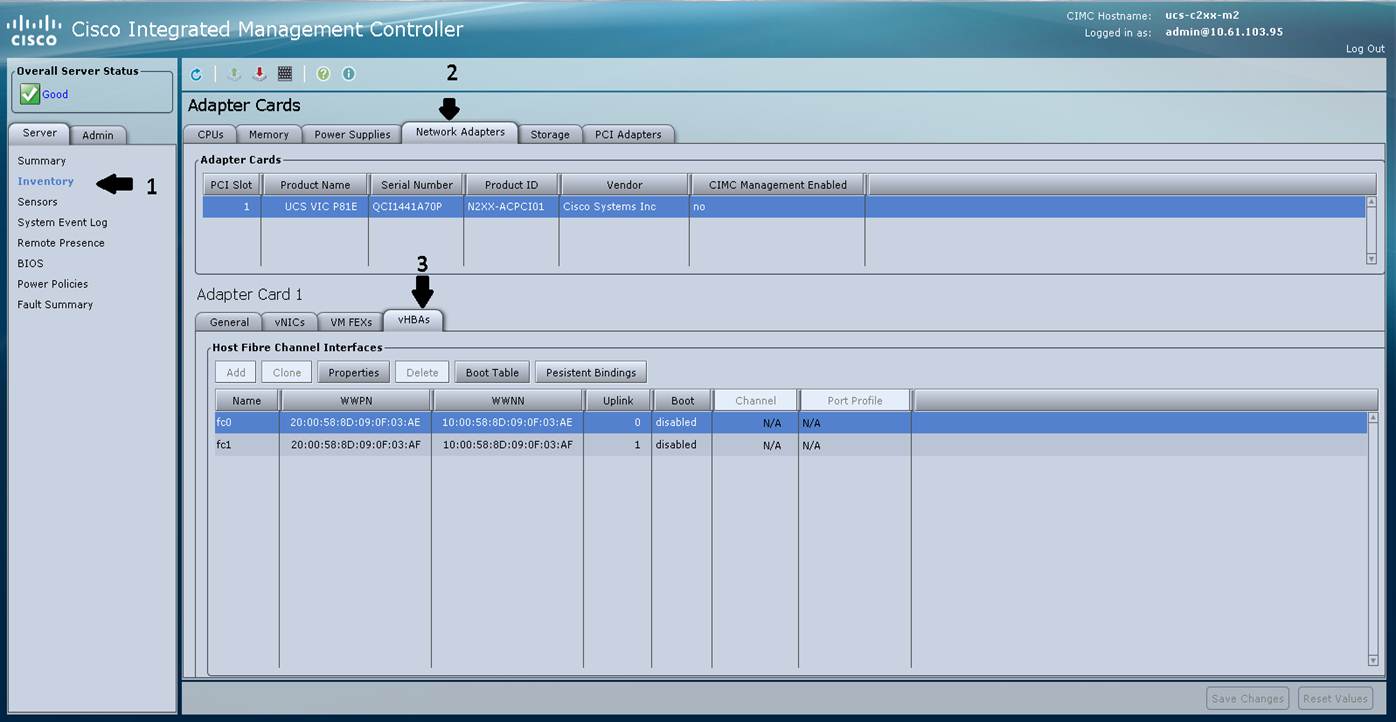The image size is (1396, 722).
Task: Click the Refresh toolbar icon
Action: 196,74
